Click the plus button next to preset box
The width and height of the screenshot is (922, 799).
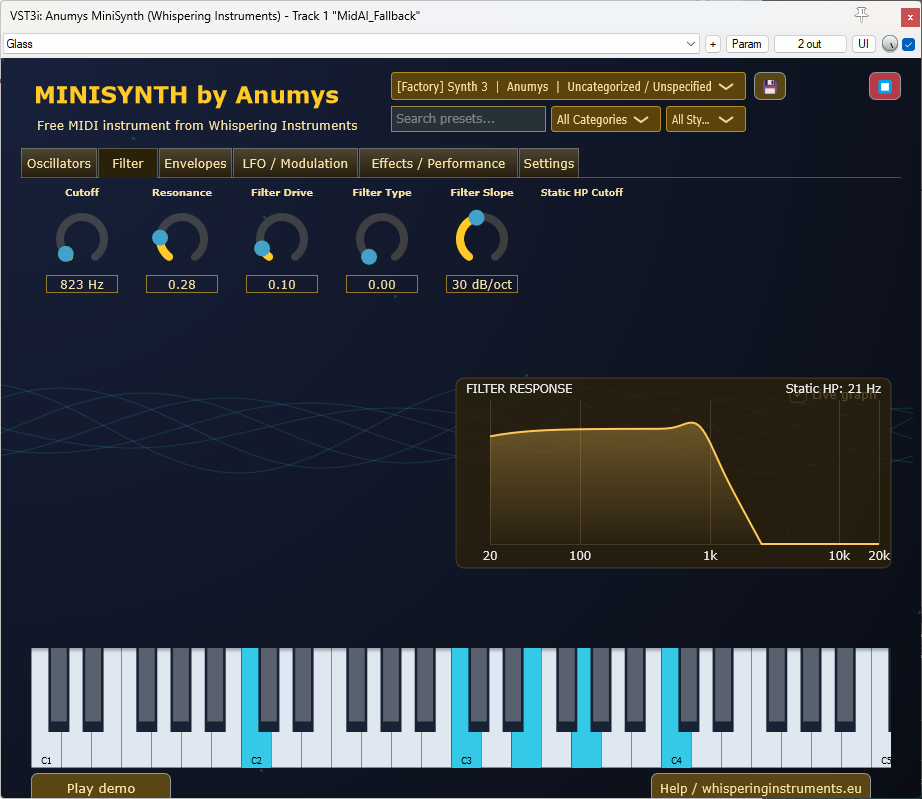coord(713,44)
